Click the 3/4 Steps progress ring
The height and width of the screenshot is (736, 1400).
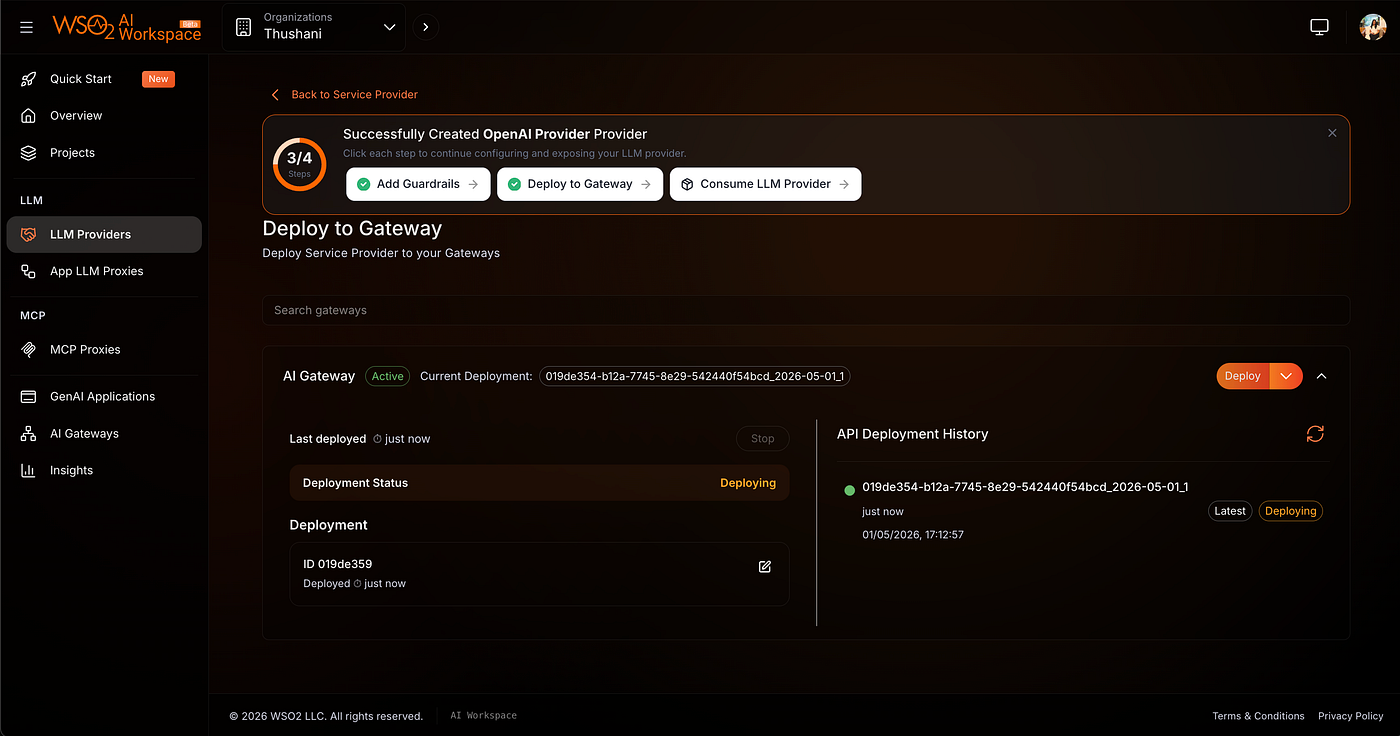[299, 164]
